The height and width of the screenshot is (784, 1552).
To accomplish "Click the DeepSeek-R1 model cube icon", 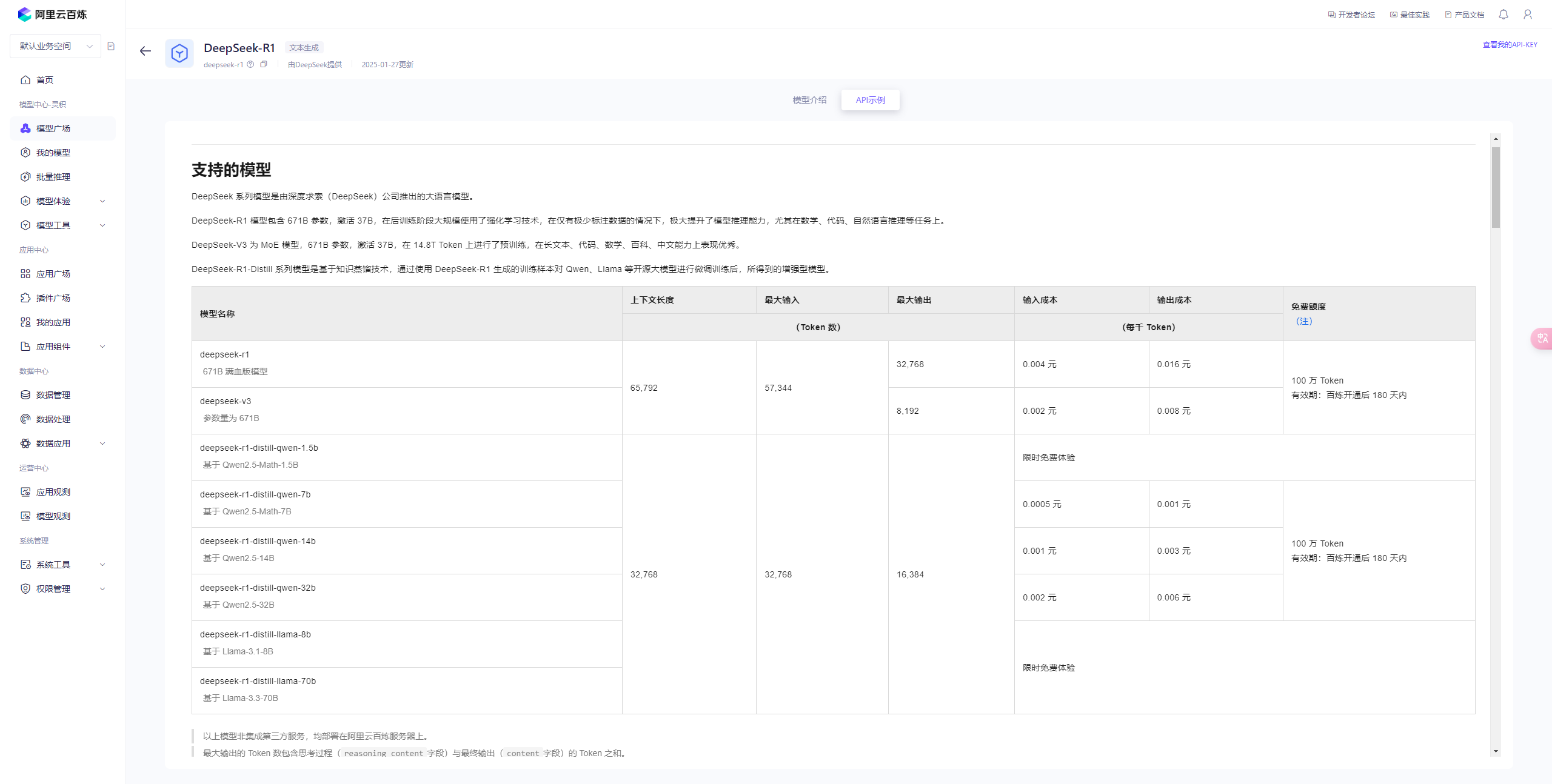I will pyautogui.click(x=179, y=53).
